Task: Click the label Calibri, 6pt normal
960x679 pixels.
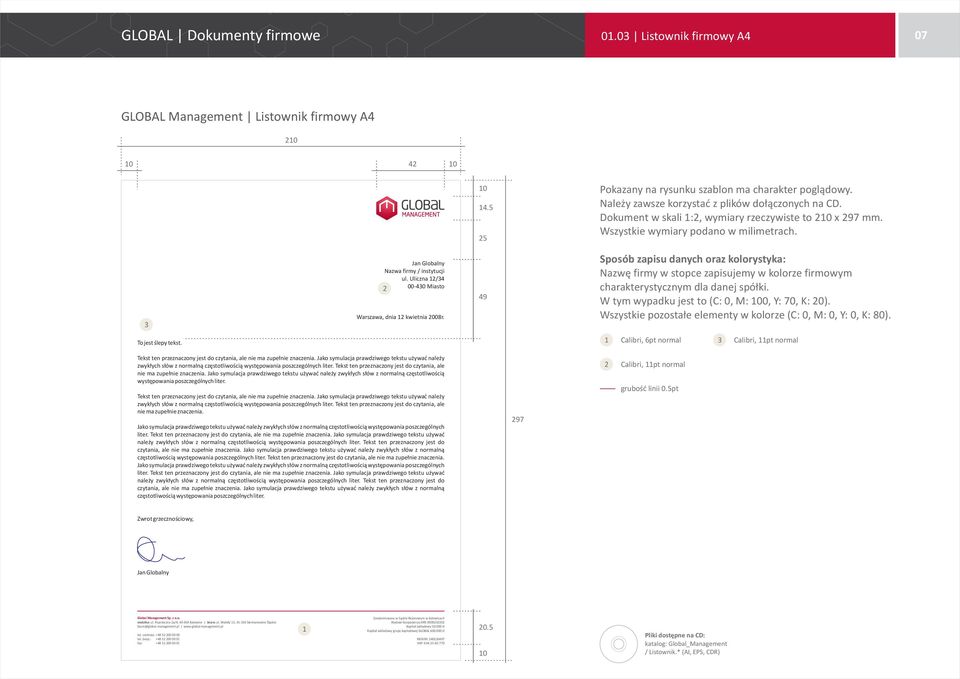Action: pos(651,340)
